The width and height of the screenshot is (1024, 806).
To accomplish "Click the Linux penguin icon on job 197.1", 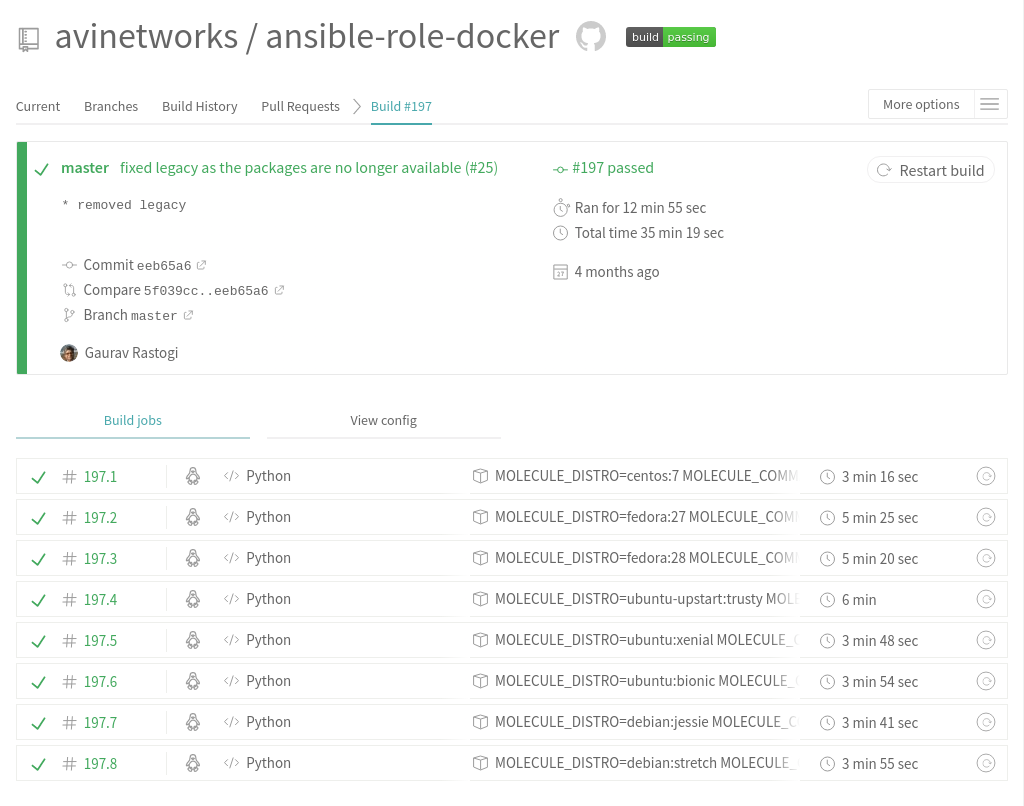I will pos(193,476).
